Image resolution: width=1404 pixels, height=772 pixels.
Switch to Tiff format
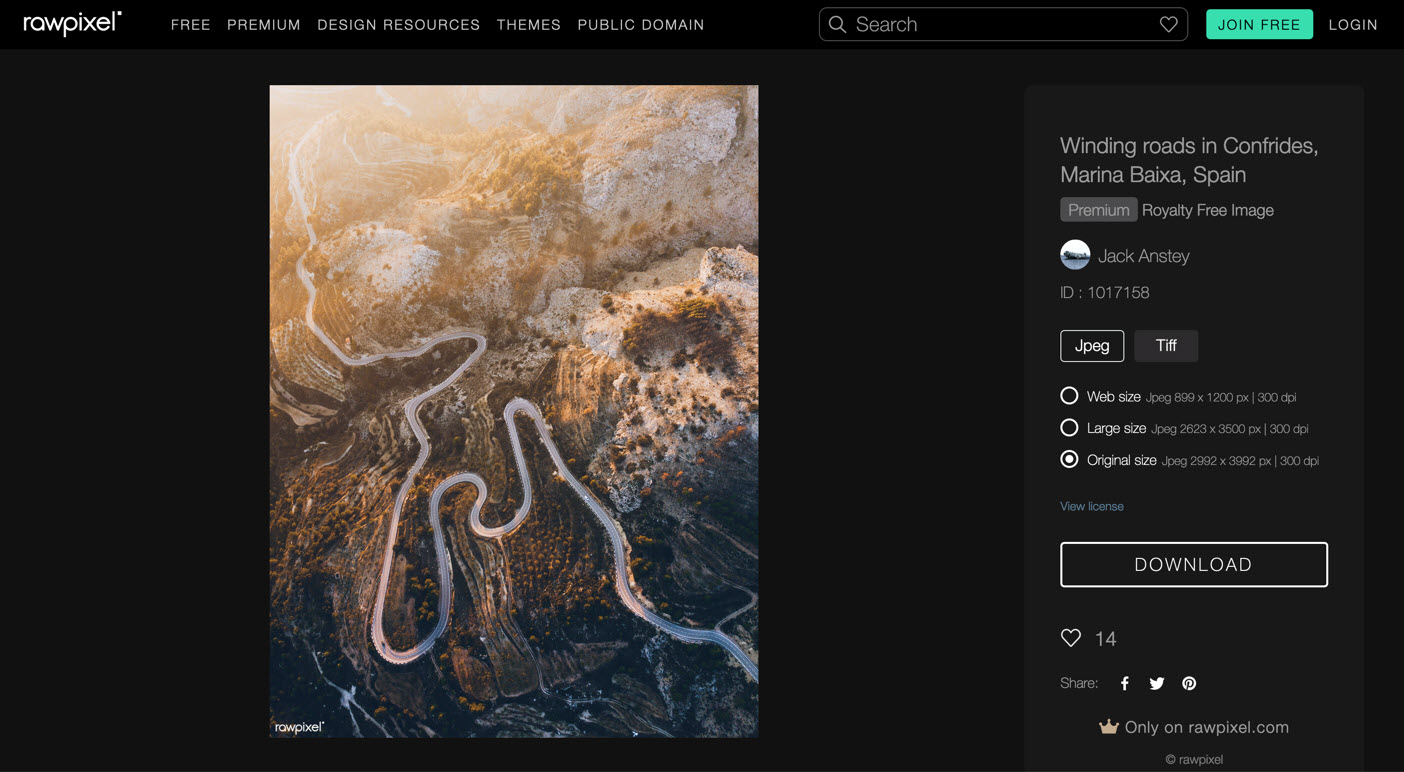[x=1166, y=346]
